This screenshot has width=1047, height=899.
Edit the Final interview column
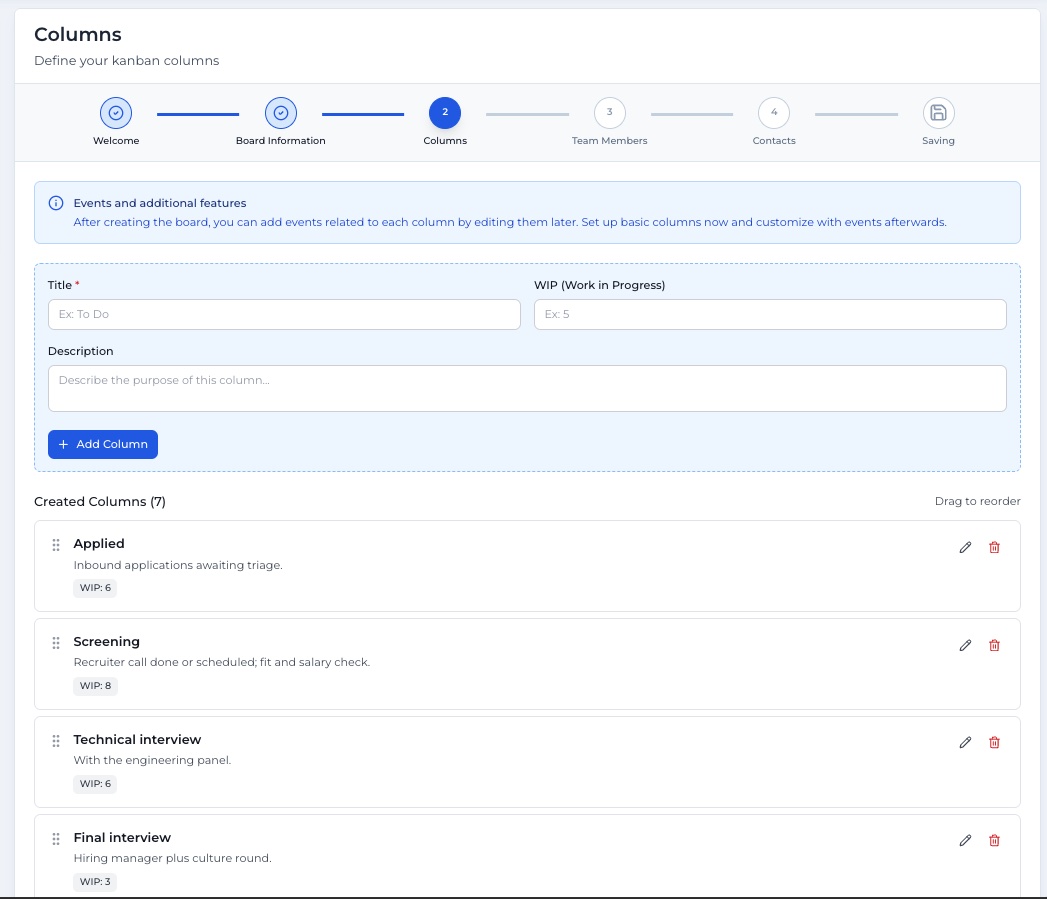tap(965, 840)
